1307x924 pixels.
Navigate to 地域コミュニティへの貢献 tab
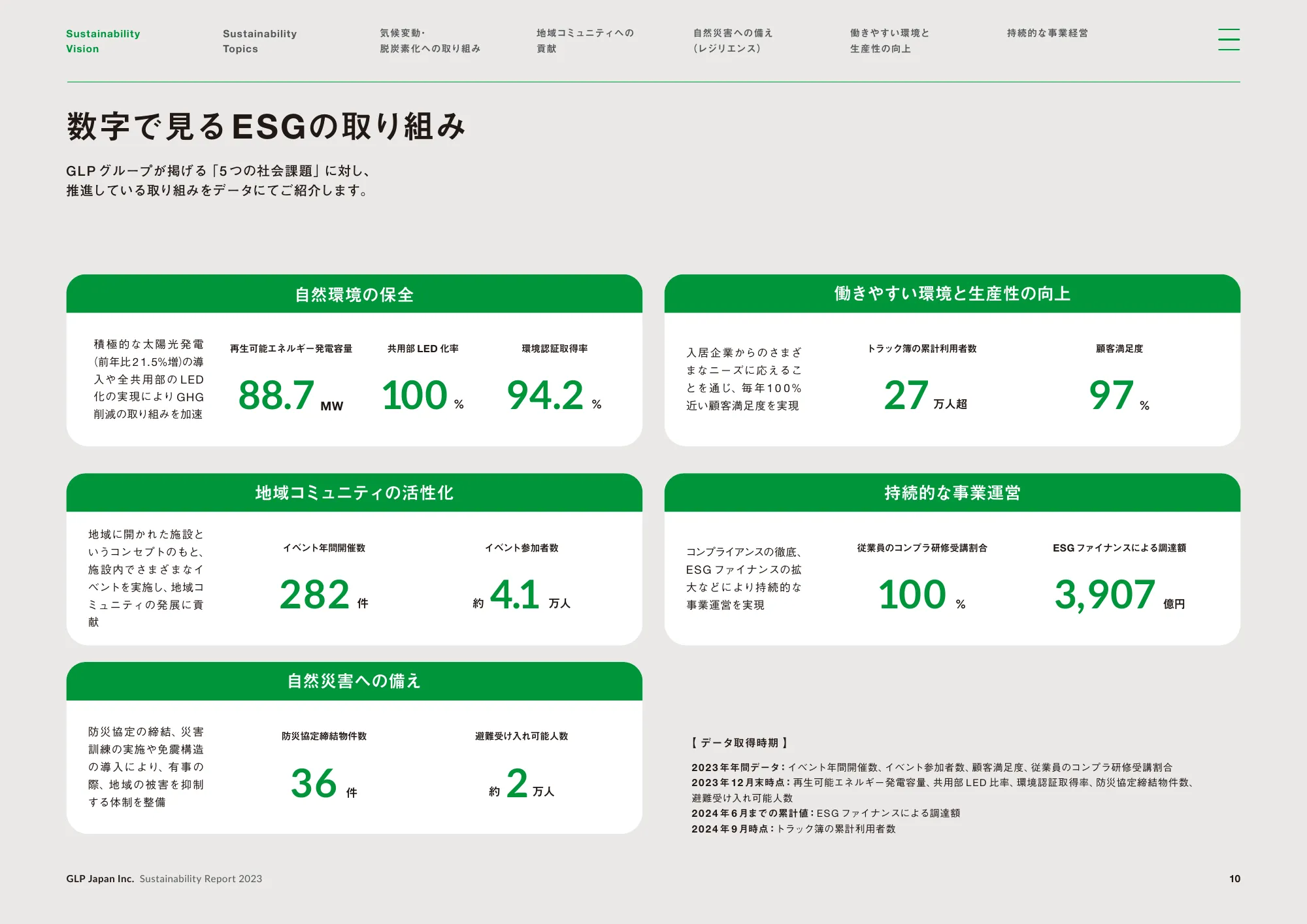tap(585, 41)
